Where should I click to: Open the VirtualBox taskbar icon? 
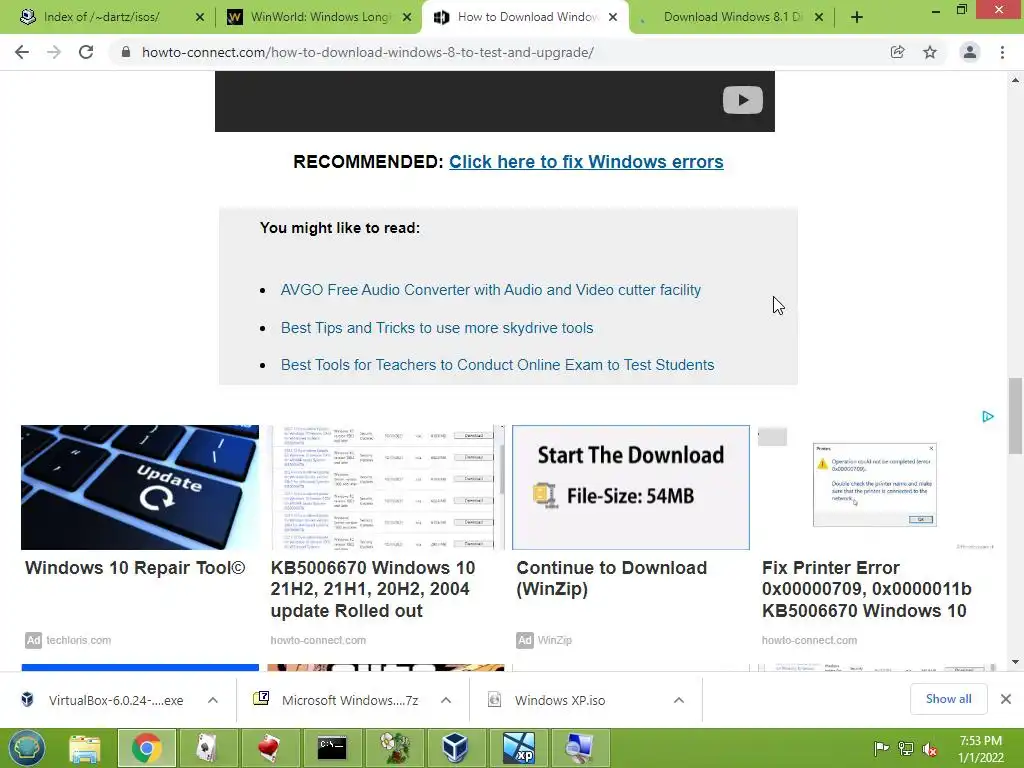pyautogui.click(x=455, y=748)
